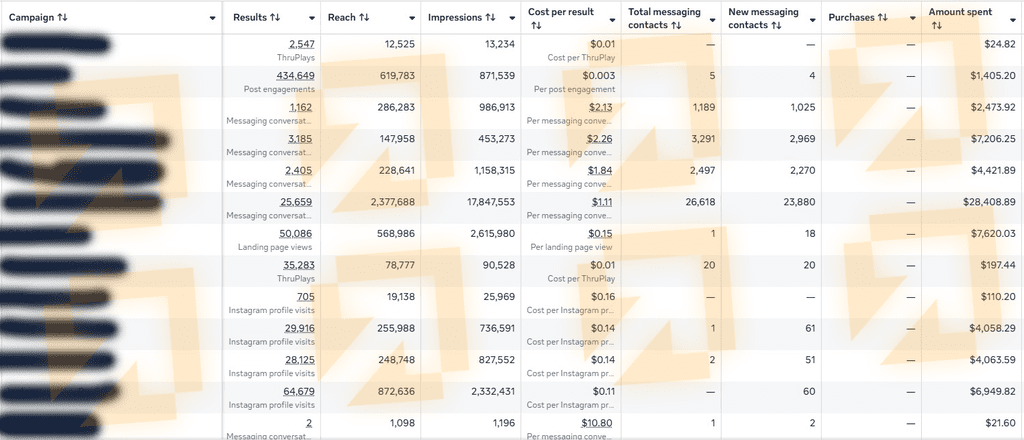Click the Reach column sort arrows
Screen dimensions: 1024x440
click(364, 18)
